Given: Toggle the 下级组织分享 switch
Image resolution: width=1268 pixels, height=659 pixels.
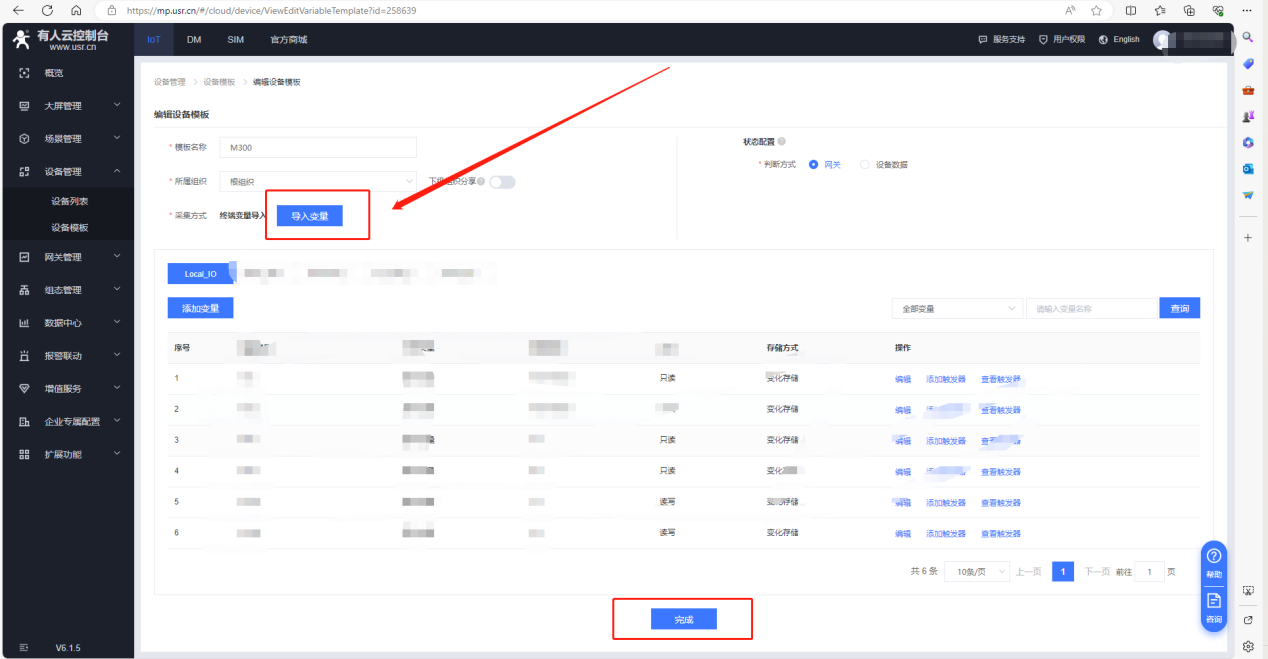Looking at the screenshot, I should tap(502, 182).
